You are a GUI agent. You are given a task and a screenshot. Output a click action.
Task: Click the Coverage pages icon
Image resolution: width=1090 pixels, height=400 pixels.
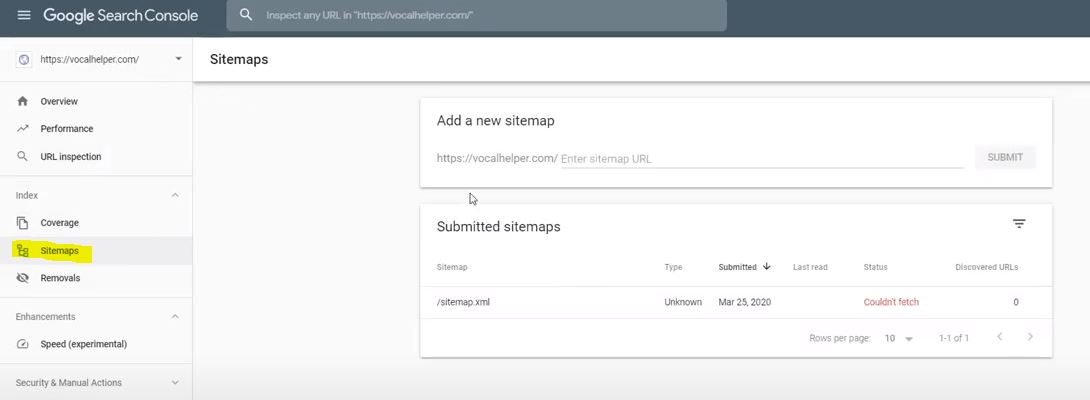tap(23, 223)
